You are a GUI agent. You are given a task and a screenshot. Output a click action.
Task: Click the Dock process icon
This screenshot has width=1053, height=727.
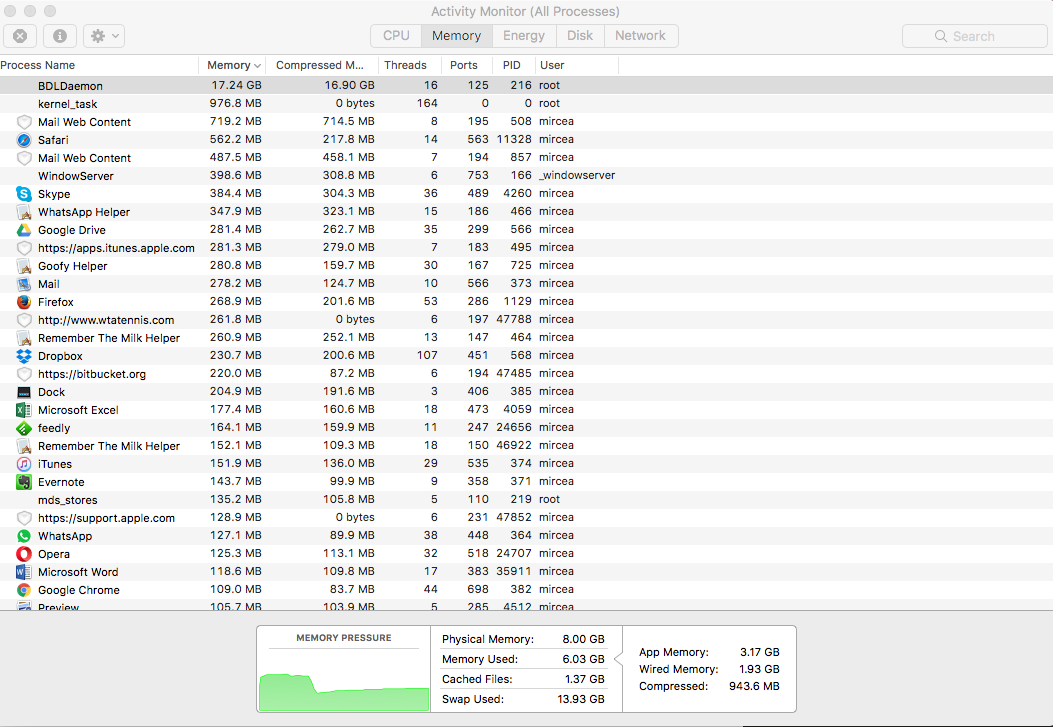[24, 392]
